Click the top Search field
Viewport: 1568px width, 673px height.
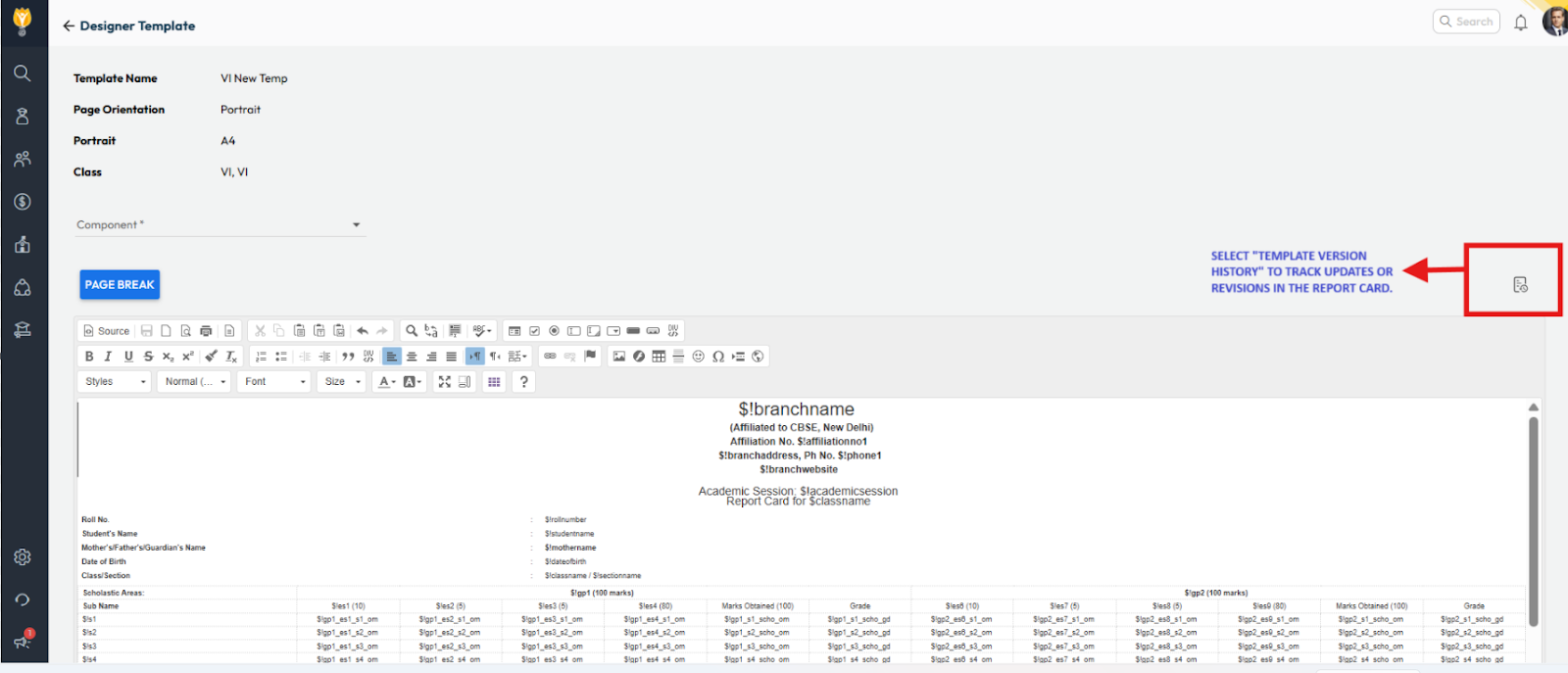1466,22
